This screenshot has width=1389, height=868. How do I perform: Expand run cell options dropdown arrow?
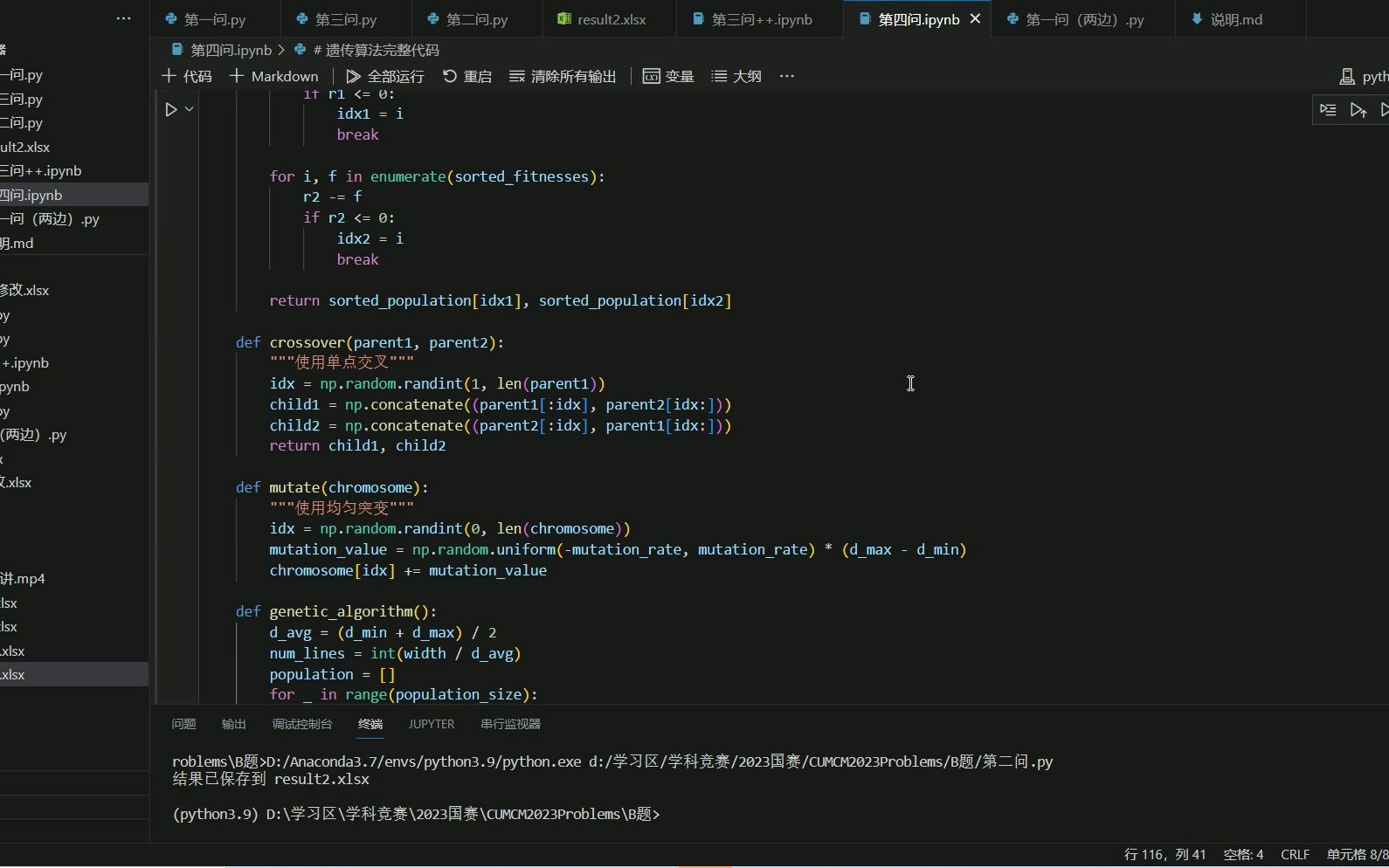tap(189, 110)
